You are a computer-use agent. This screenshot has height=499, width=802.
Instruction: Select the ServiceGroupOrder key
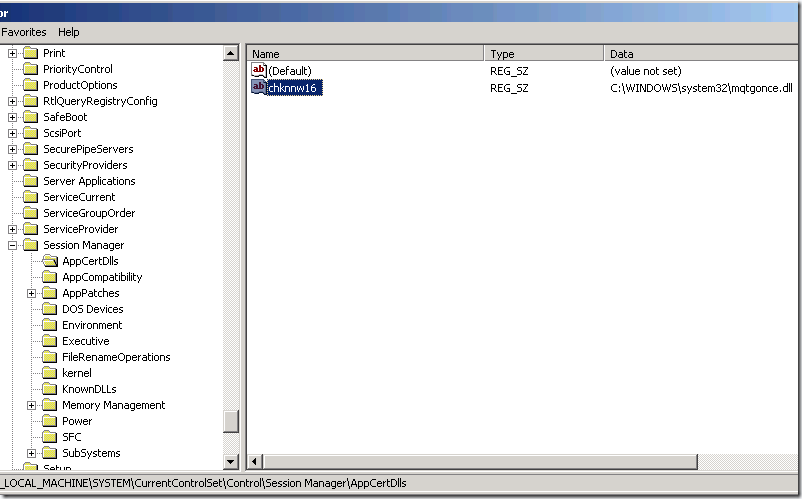coord(88,213)
